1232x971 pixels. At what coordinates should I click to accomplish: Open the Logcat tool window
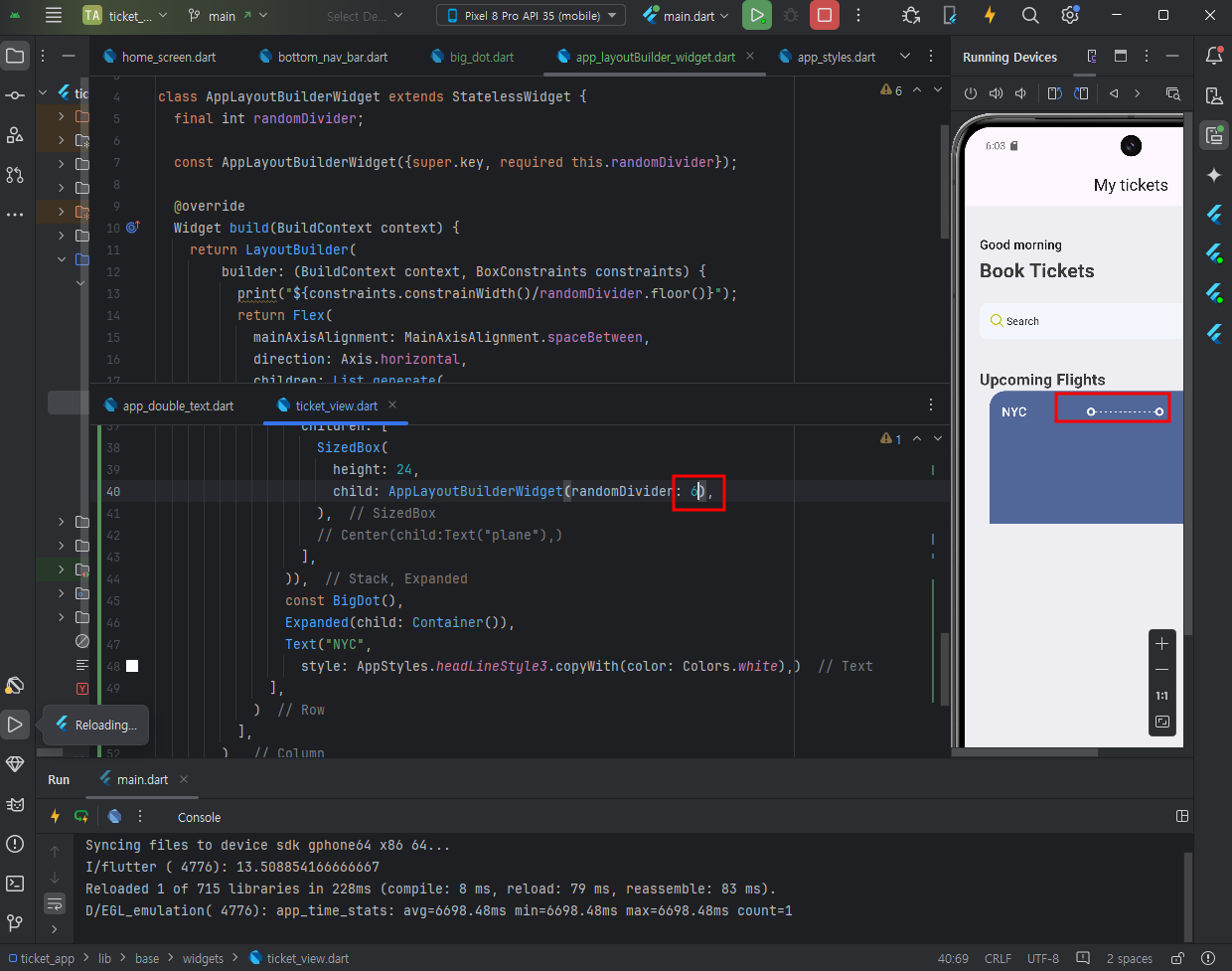pyautogui.click(x=15, y=804)
